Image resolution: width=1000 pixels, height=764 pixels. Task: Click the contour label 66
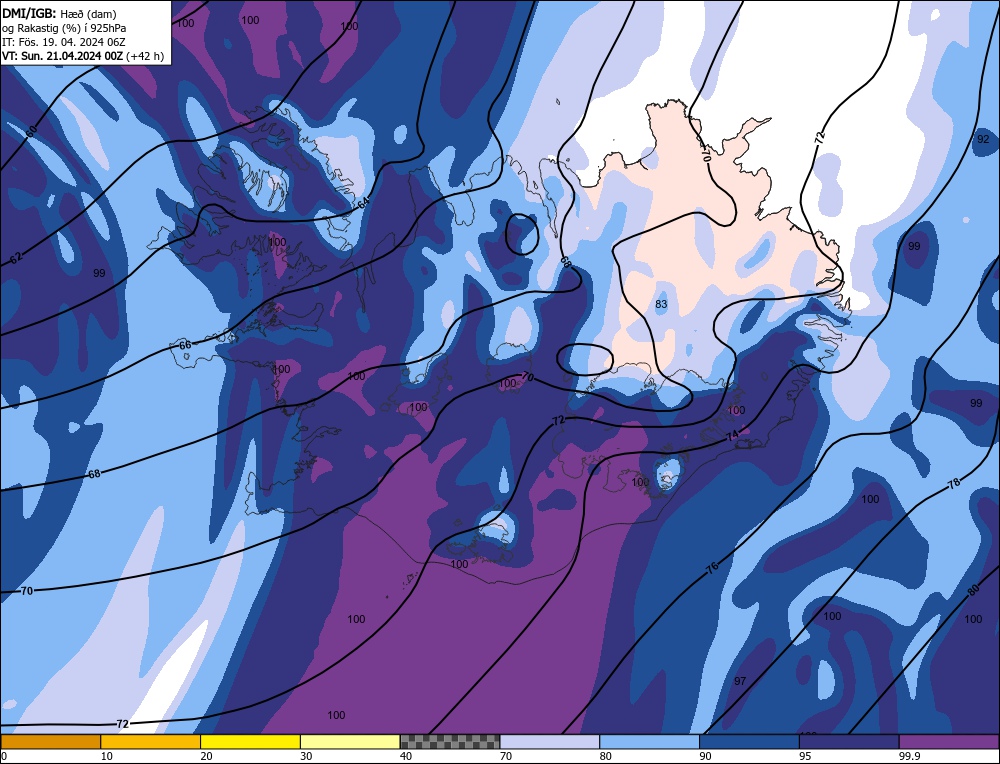pos(185,345)
